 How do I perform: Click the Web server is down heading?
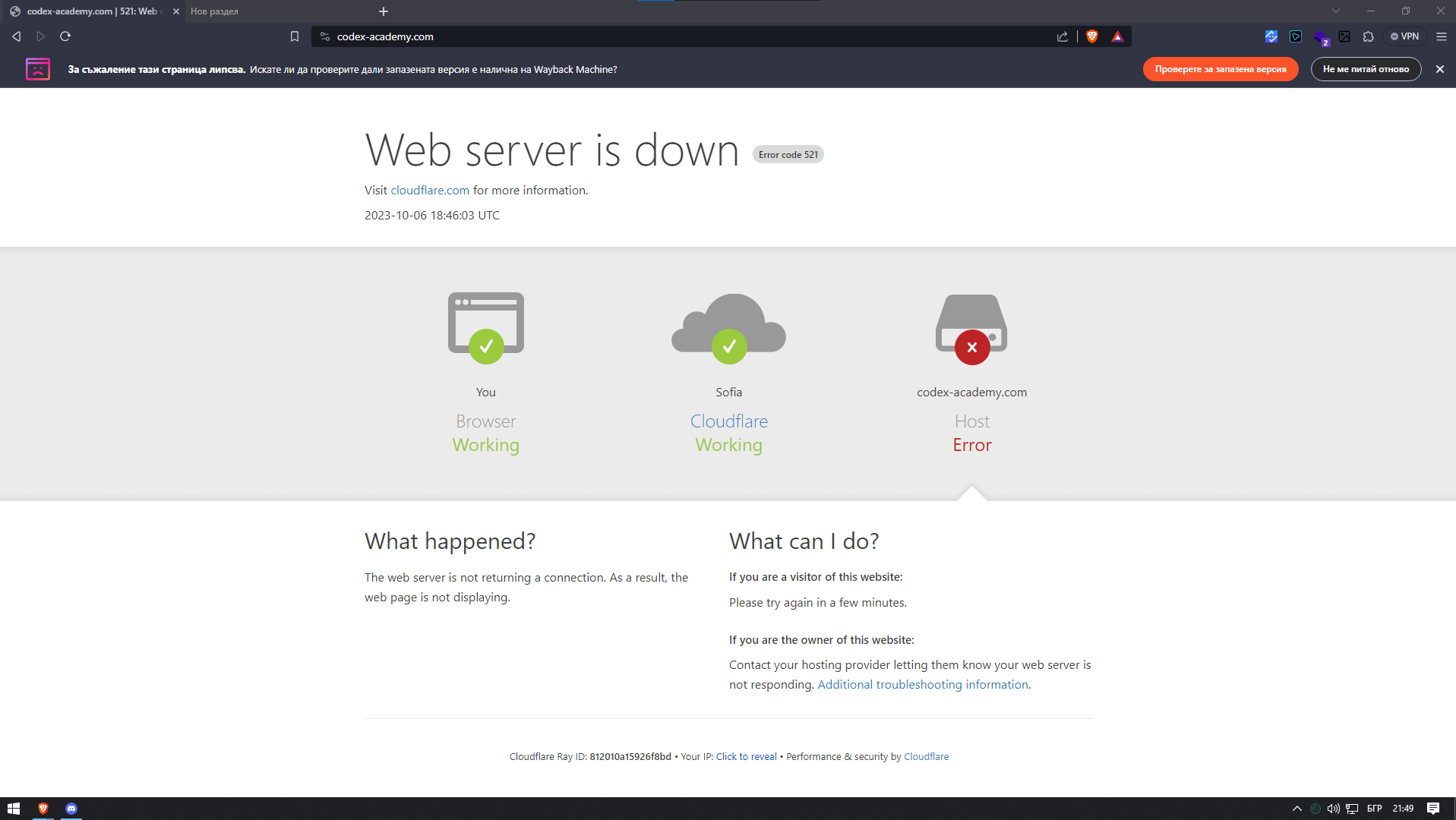(x=552, y=150)
